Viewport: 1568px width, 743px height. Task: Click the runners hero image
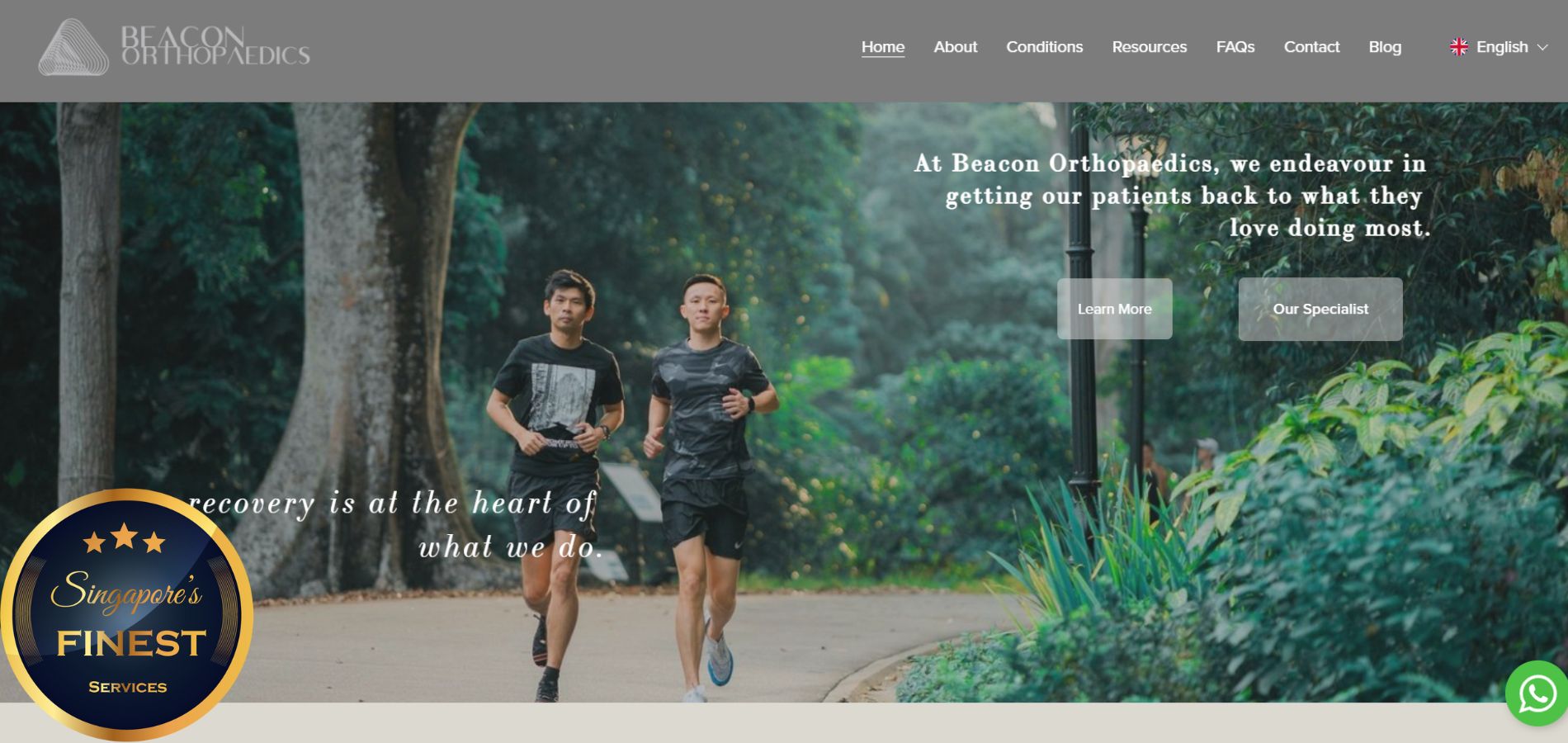[x=784, y=402]
